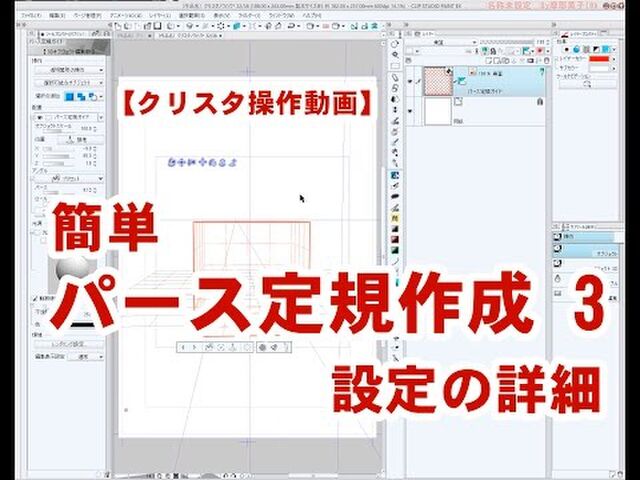Expand the sub color arrow beside white swatch
Screen dimensions: 640x480
pos(615,69)
